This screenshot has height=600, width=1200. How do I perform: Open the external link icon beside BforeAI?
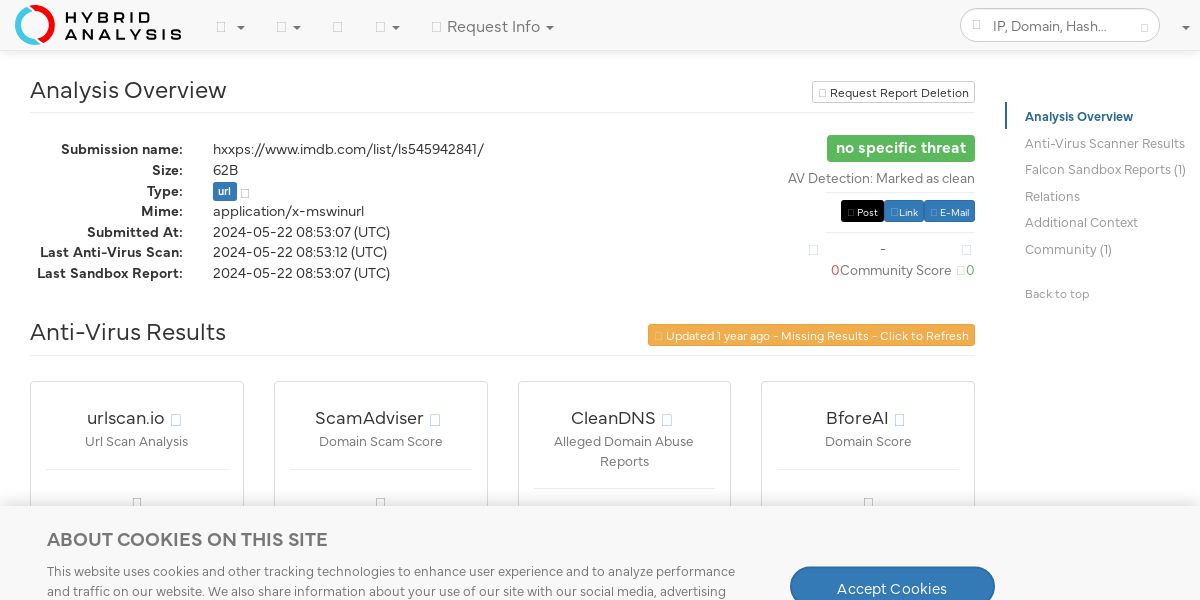[899, 420]
